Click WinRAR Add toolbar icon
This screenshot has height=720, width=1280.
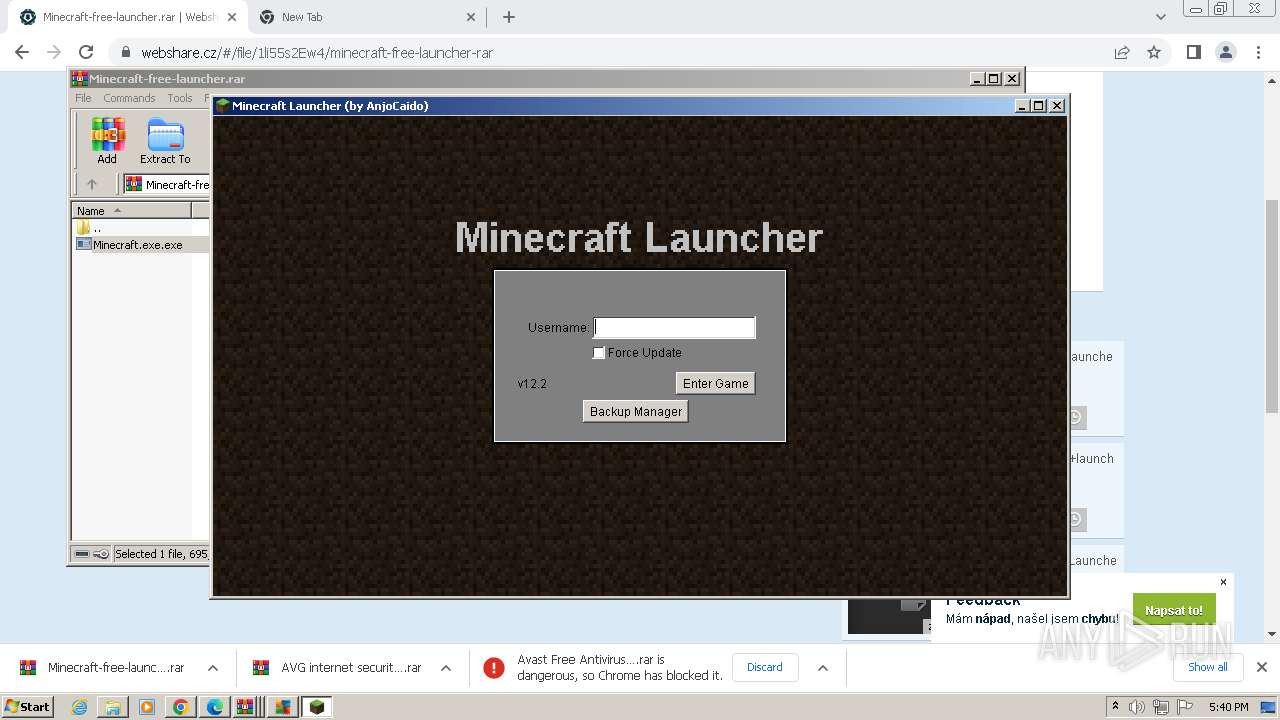pos(107,141)
